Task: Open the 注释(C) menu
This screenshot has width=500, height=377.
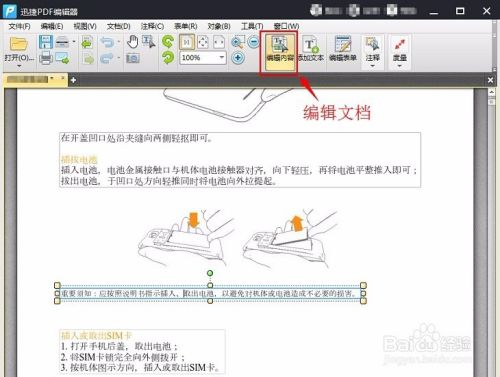Action: tap(152, 26)
